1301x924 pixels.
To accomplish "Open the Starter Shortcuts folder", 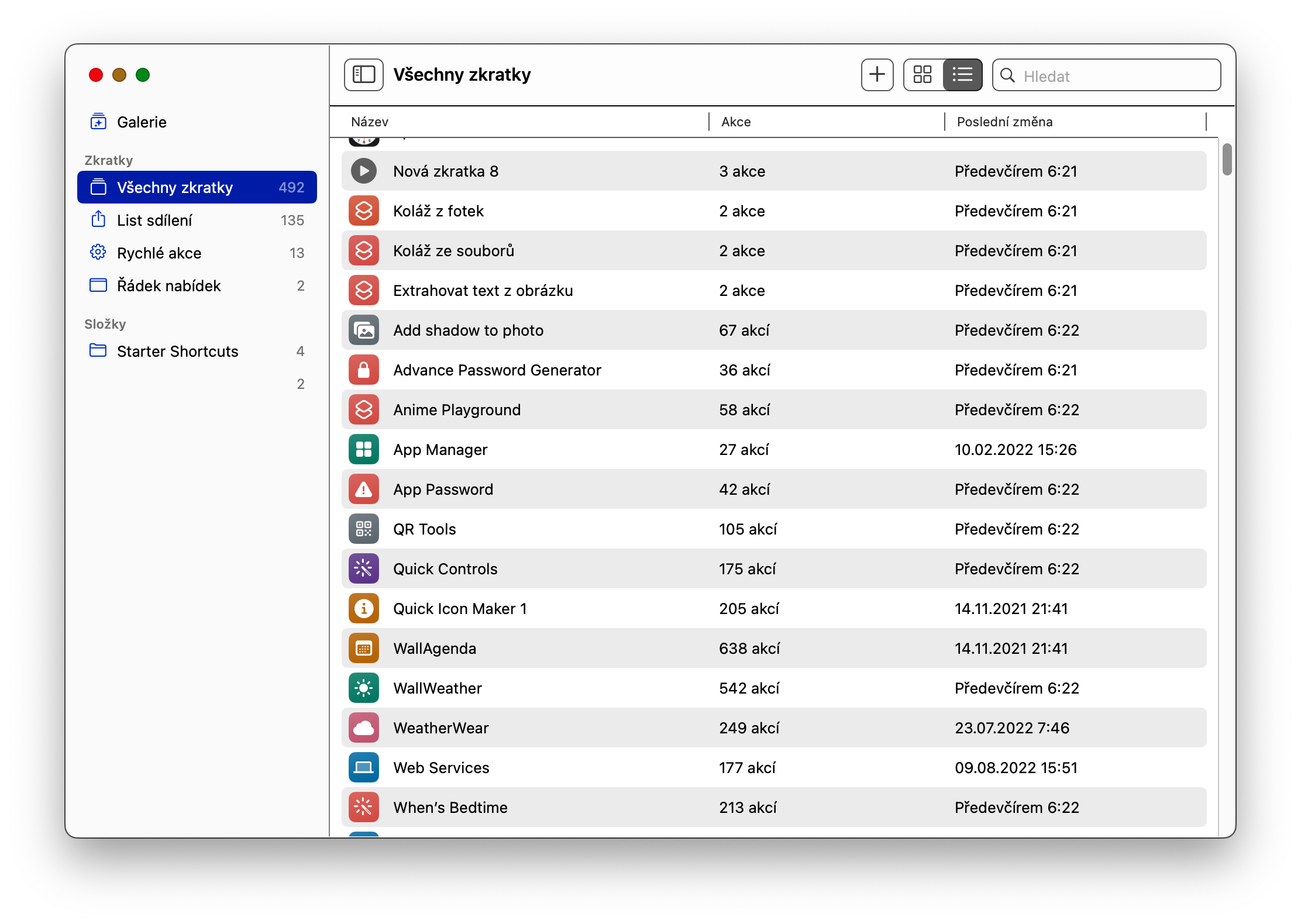I will pos(177,351).
